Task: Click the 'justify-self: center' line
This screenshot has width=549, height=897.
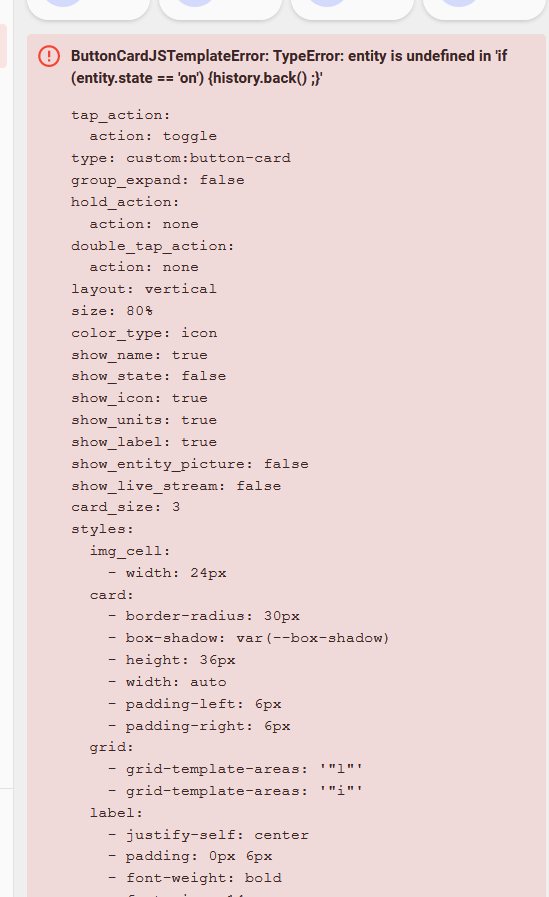Action: tap(208, 835)
